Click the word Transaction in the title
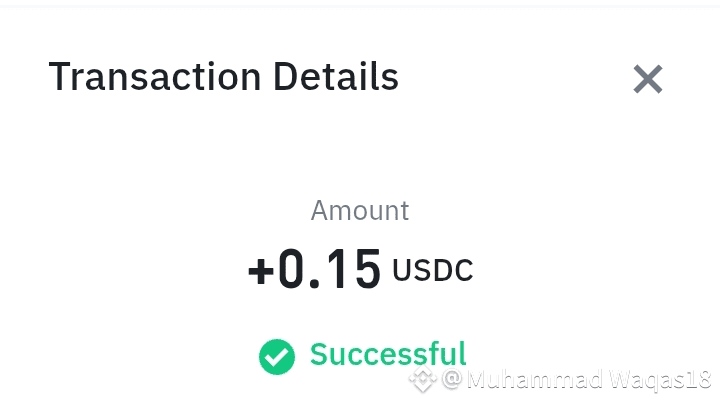Screen dimensions: 720x404 tap(142, 77)
